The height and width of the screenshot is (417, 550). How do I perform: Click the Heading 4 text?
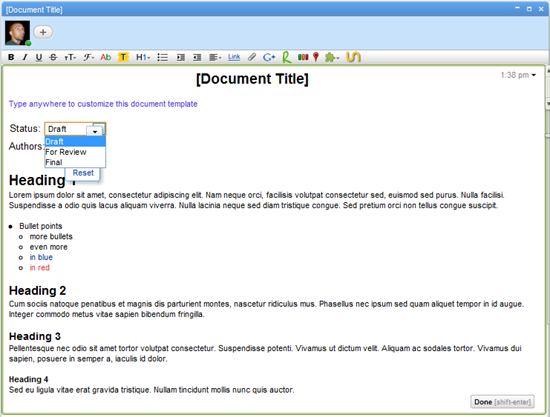click(x=28, y=379)
